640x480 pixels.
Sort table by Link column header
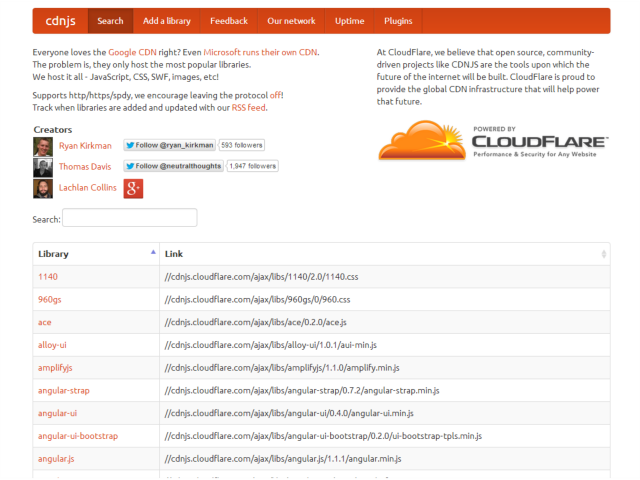click(x=385, y=254)
